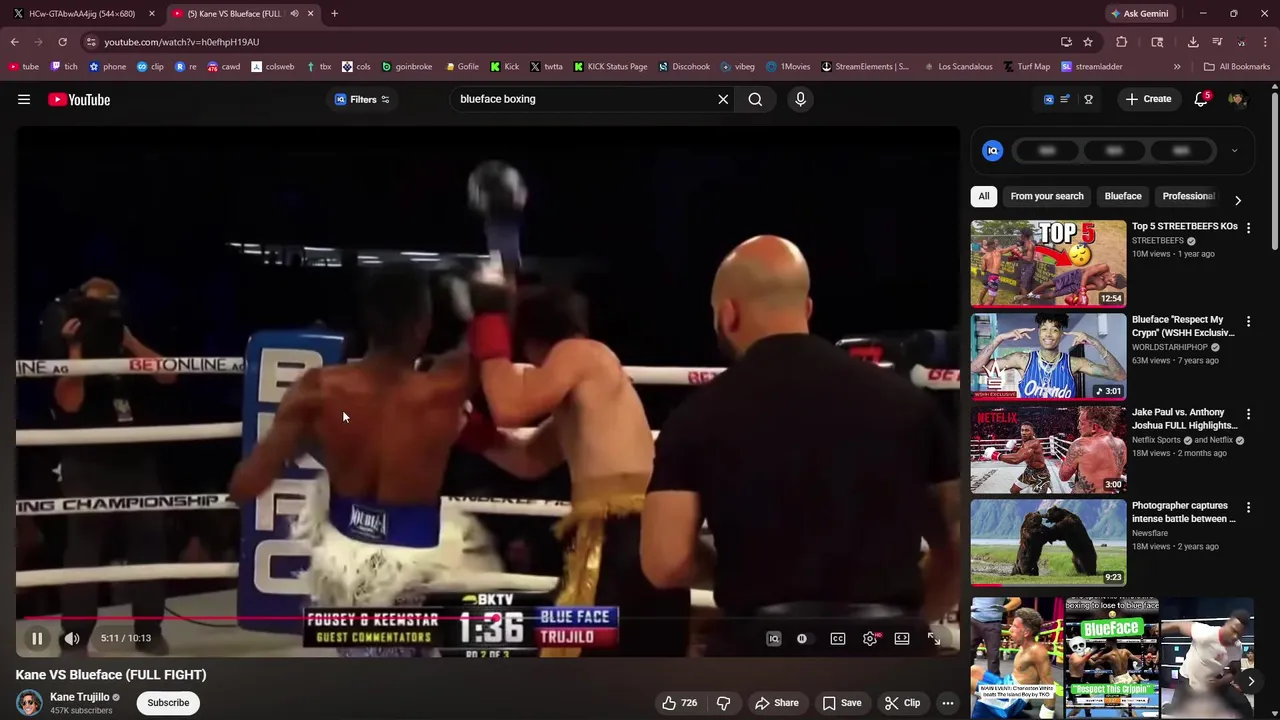The width and height of the screenshot is (1280, 720).
Task: Open options for Blueface Respect My Cryp
Action: [x=1248, y=321]
